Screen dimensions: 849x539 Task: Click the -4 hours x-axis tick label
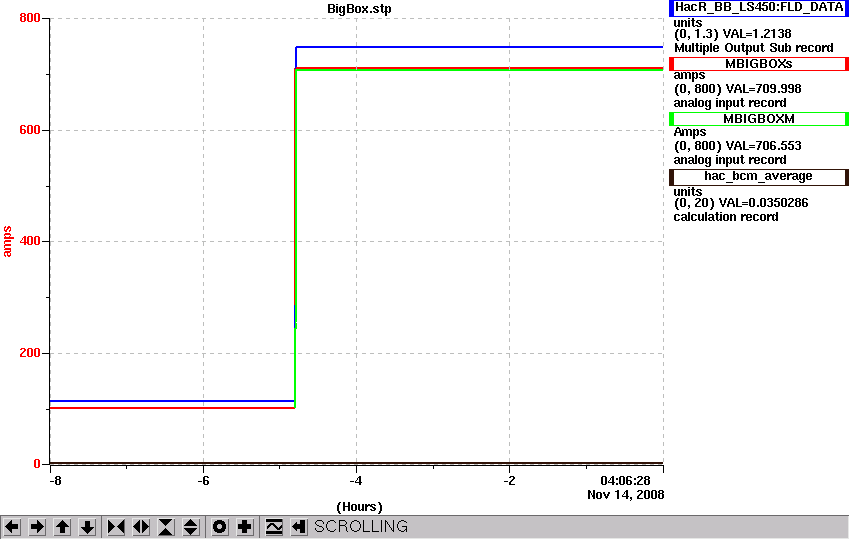[356, 481]
